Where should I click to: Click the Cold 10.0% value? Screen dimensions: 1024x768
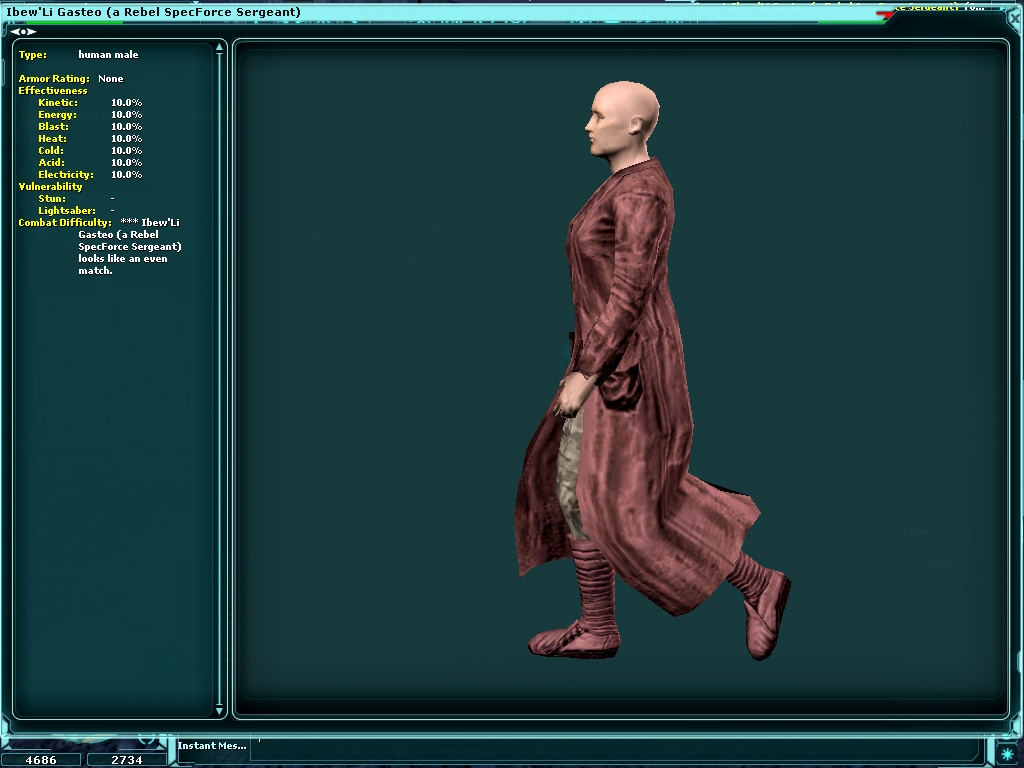tap(126, 151)
